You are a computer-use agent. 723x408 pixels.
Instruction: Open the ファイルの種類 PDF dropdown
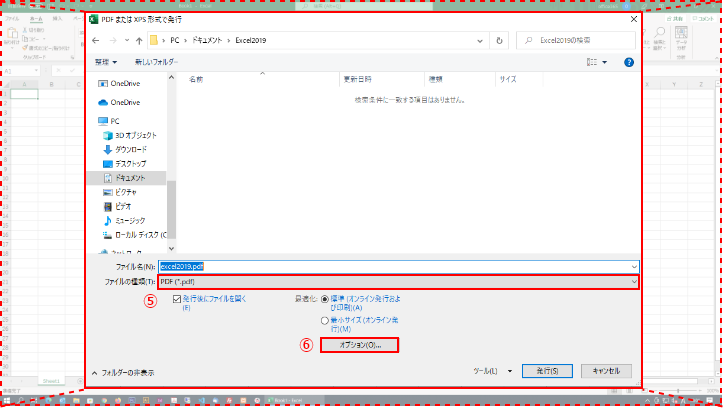[398, 282]
